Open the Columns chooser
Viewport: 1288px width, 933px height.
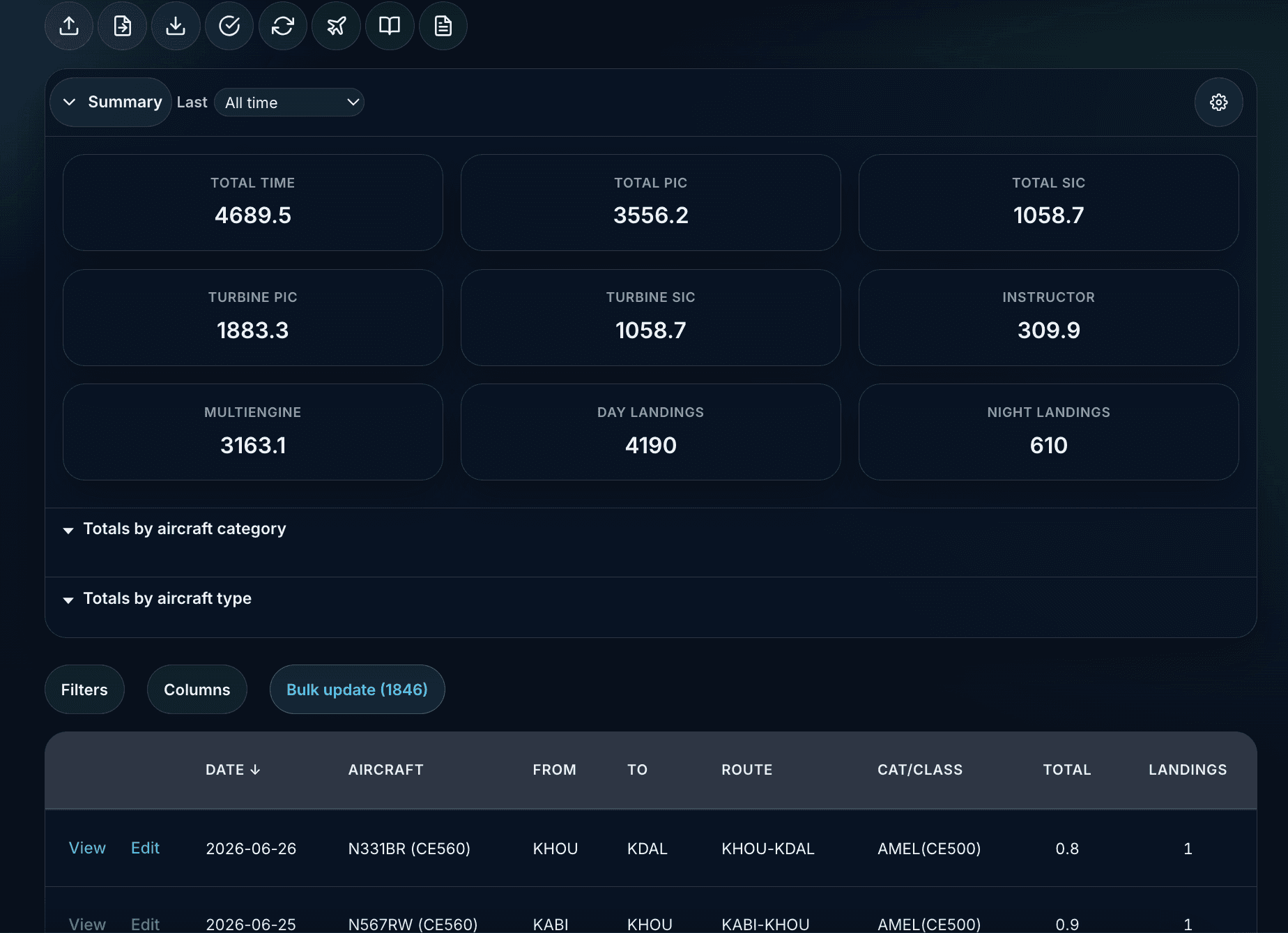[197, 690]
